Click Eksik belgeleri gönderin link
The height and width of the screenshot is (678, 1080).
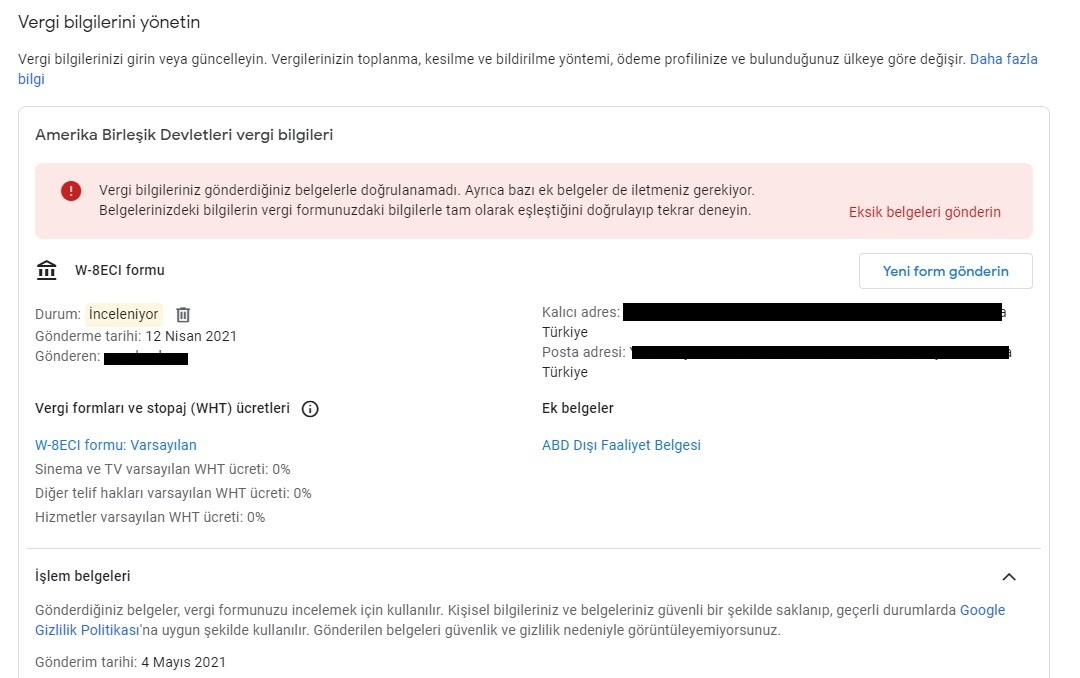point(924,212)
